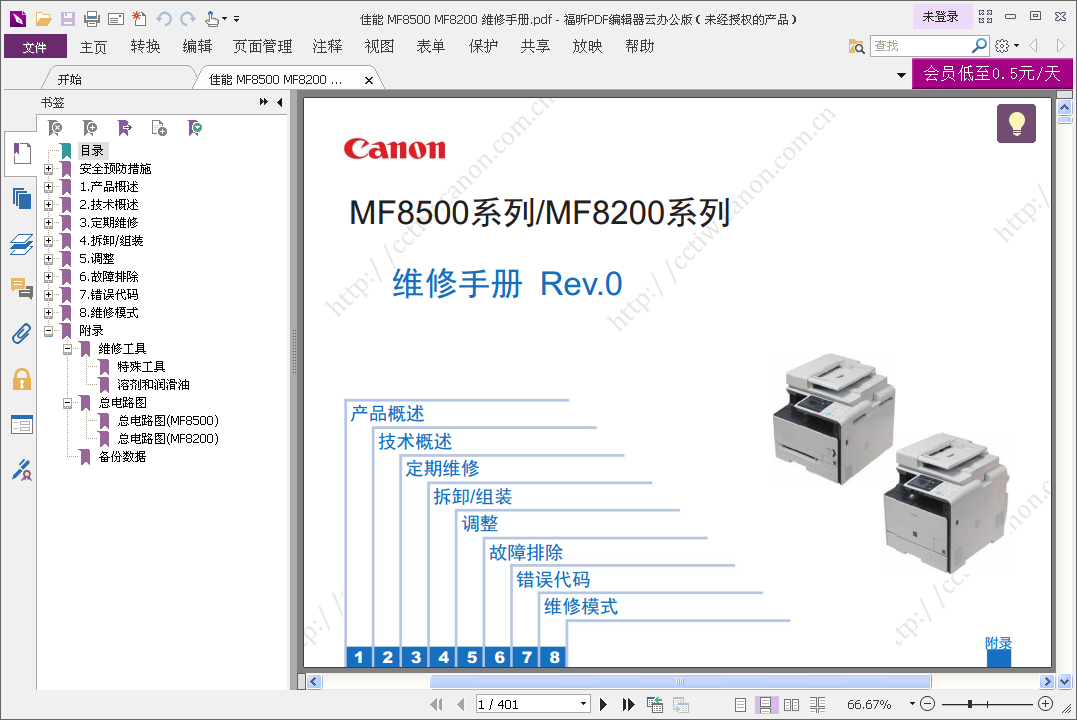Image resolution: width=1077 pixels, height=720 pixels.
Task: Click the zoom slider handle
Action: (969, 704)
